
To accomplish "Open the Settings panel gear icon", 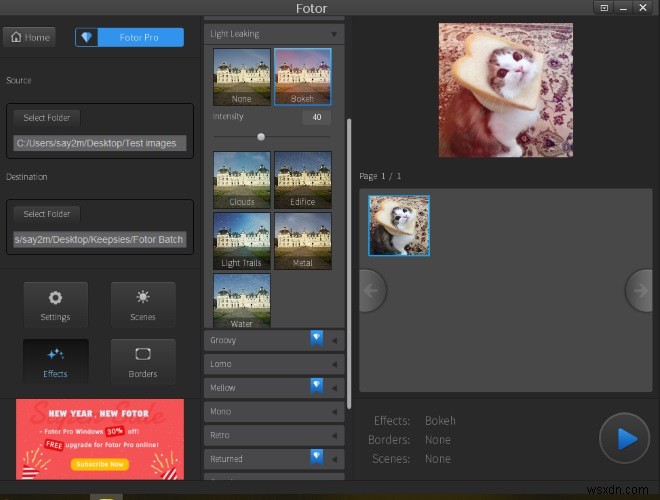I will pyautogui.click(x=56, y=305).
